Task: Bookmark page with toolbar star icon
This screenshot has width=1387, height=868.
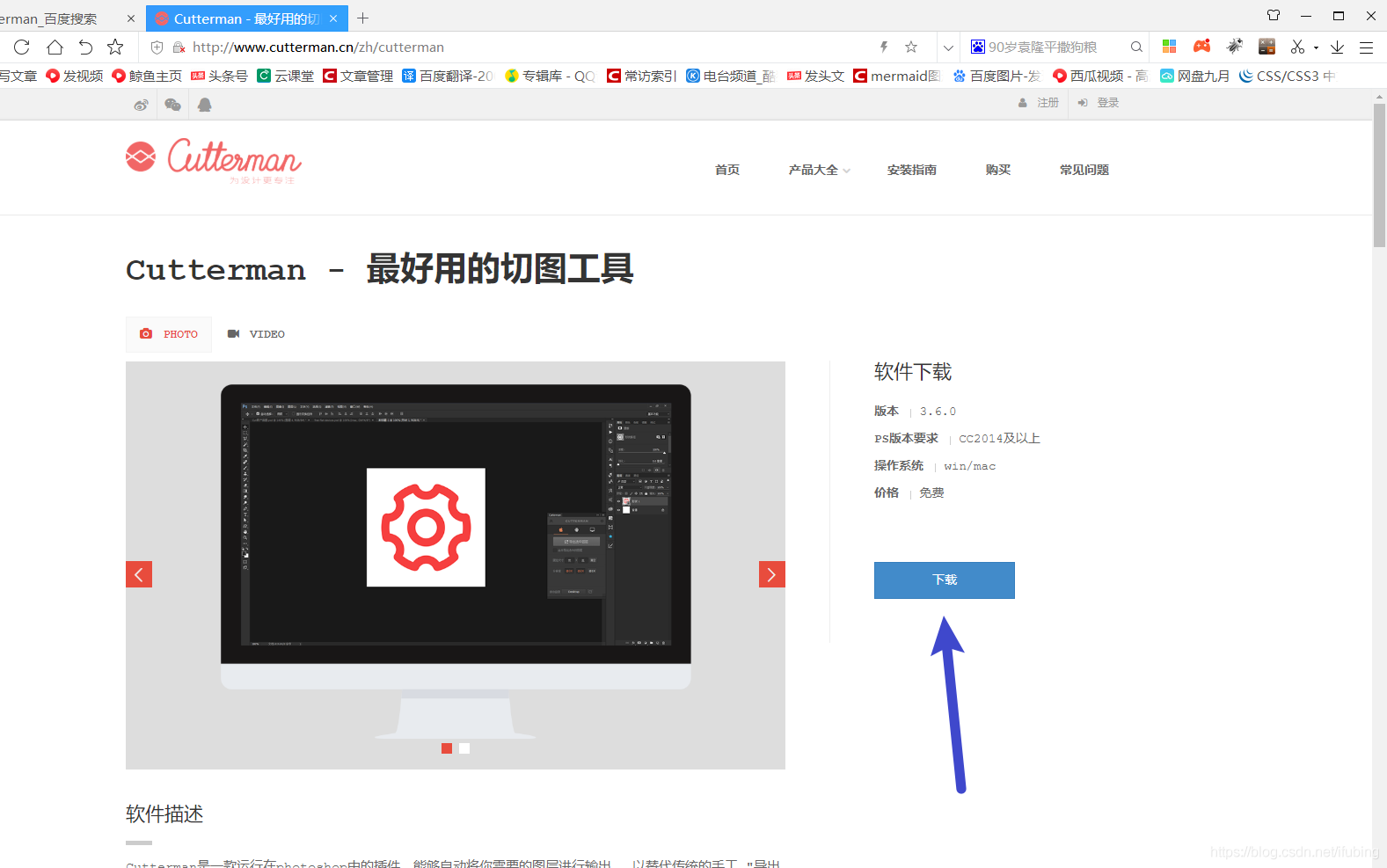Action: (115, 47)
